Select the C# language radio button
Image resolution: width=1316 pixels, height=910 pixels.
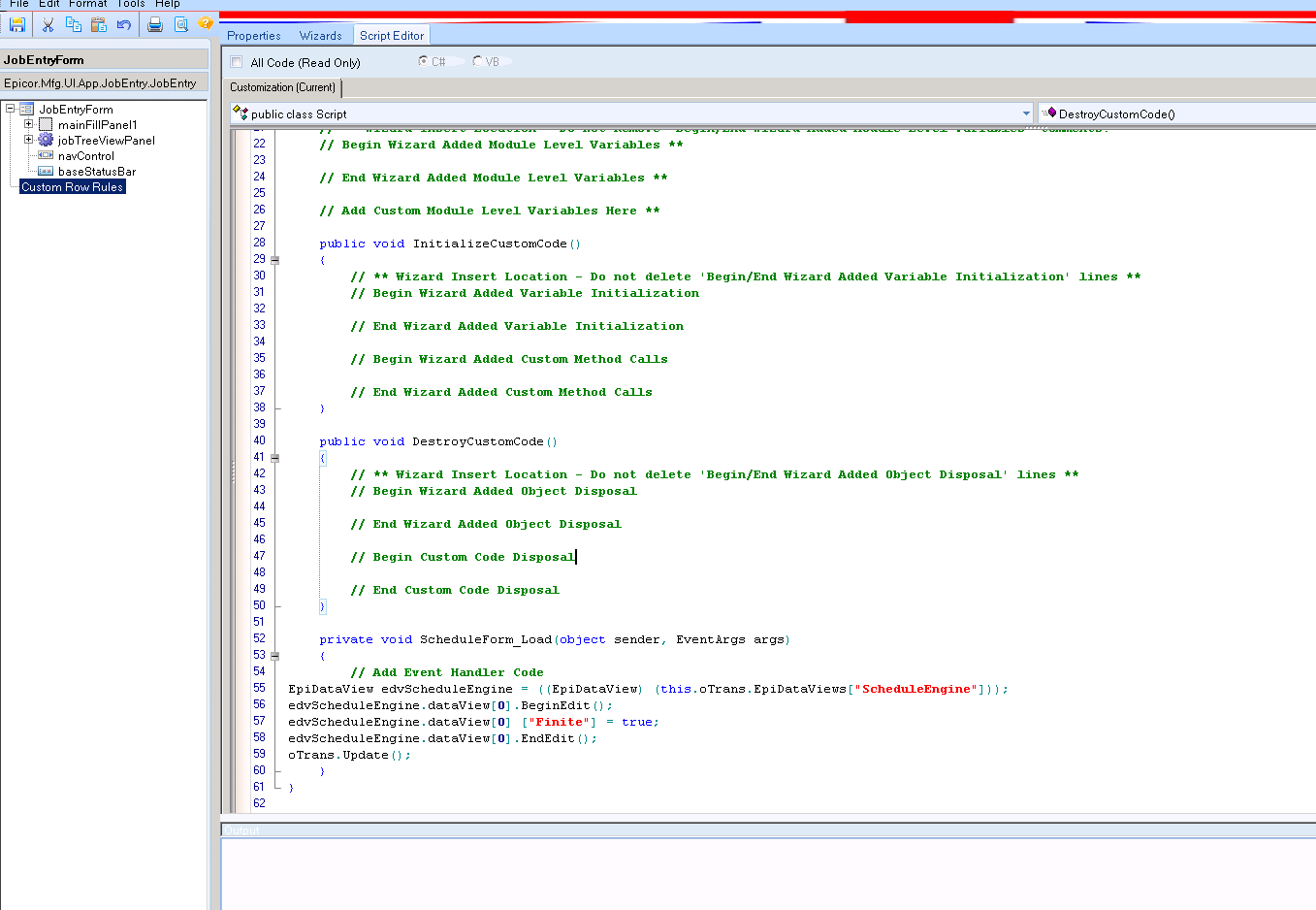(x=423, y=61)
